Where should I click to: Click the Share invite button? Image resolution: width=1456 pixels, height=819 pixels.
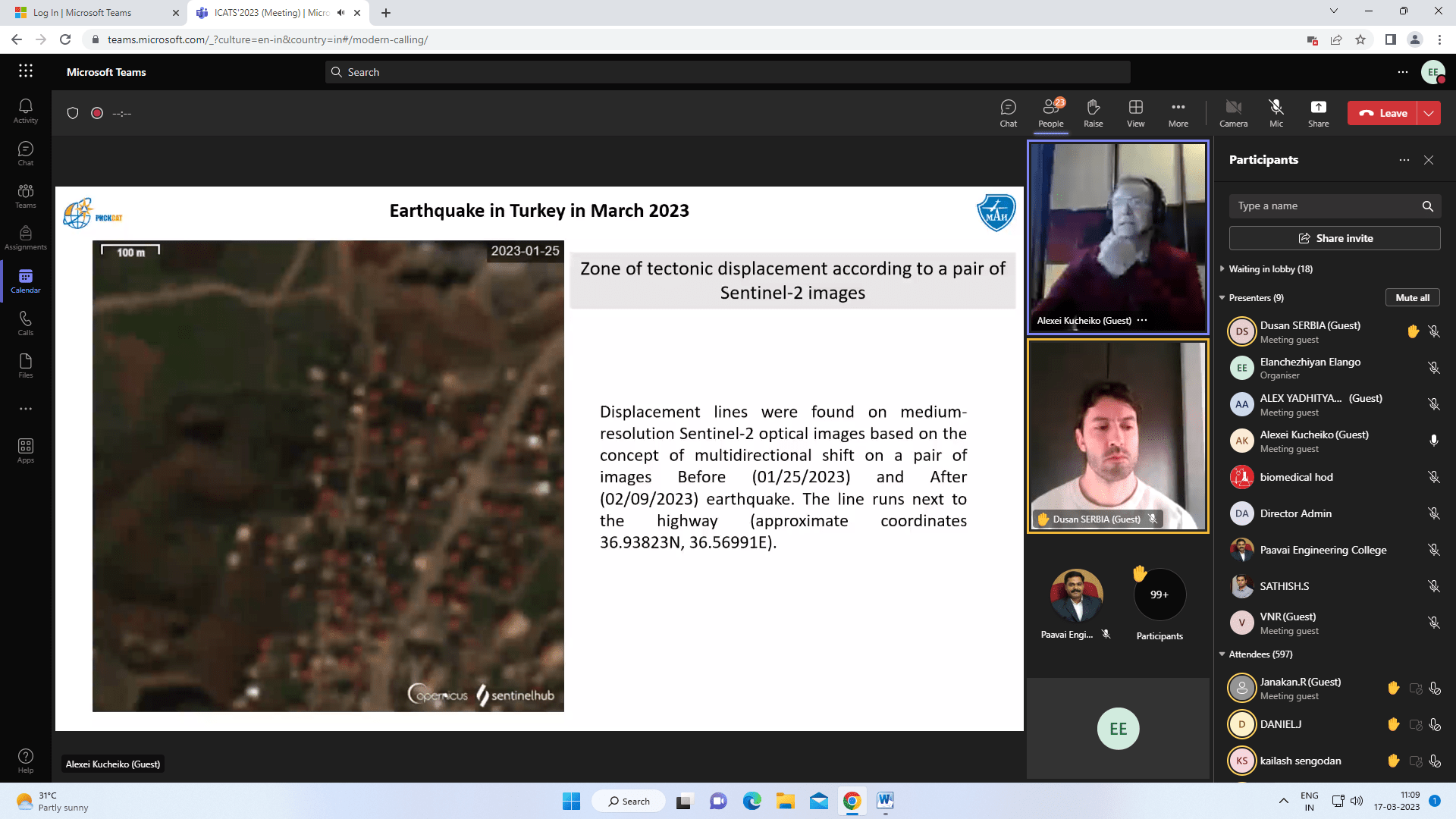click(x=1335, y=238)
